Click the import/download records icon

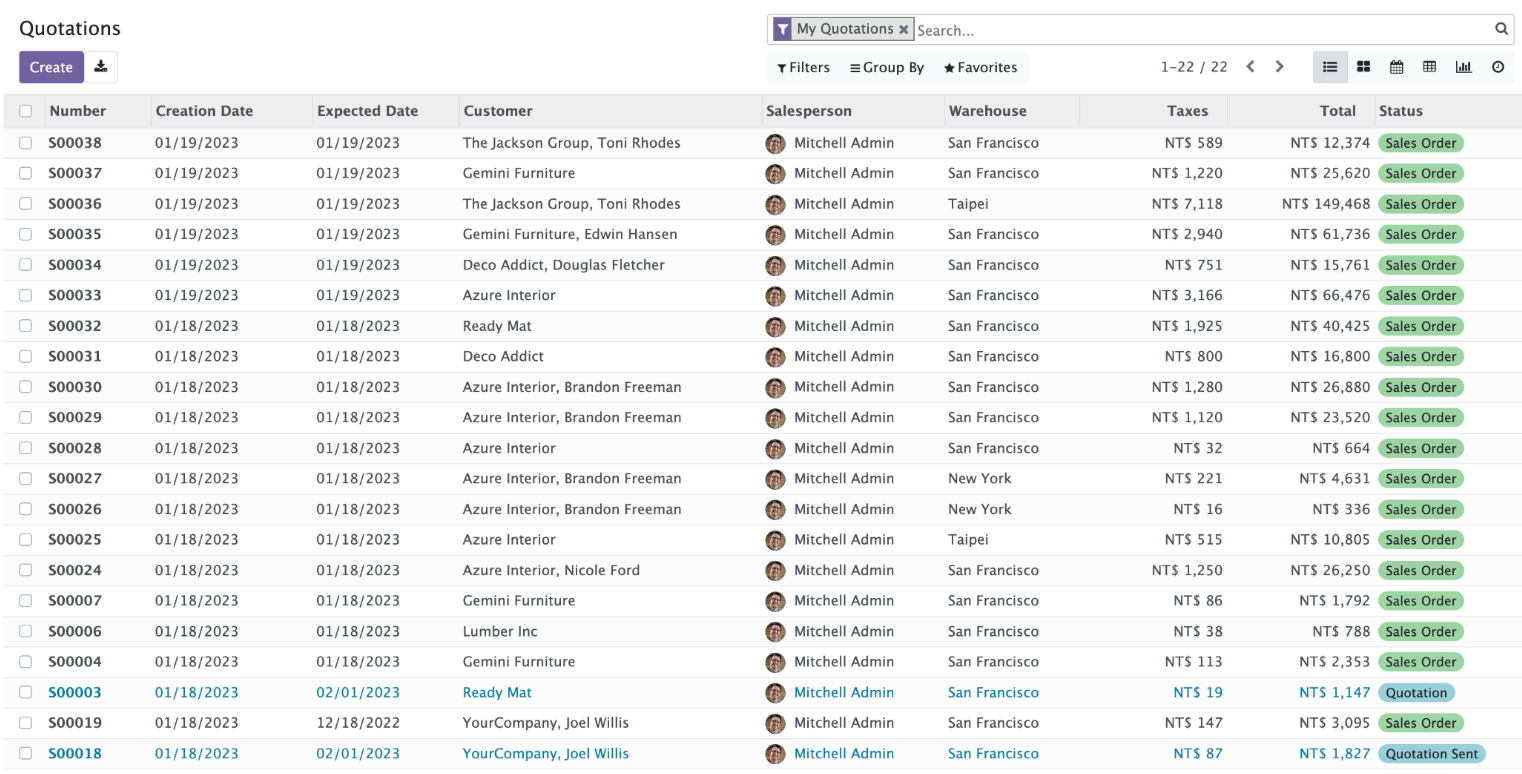101,67
